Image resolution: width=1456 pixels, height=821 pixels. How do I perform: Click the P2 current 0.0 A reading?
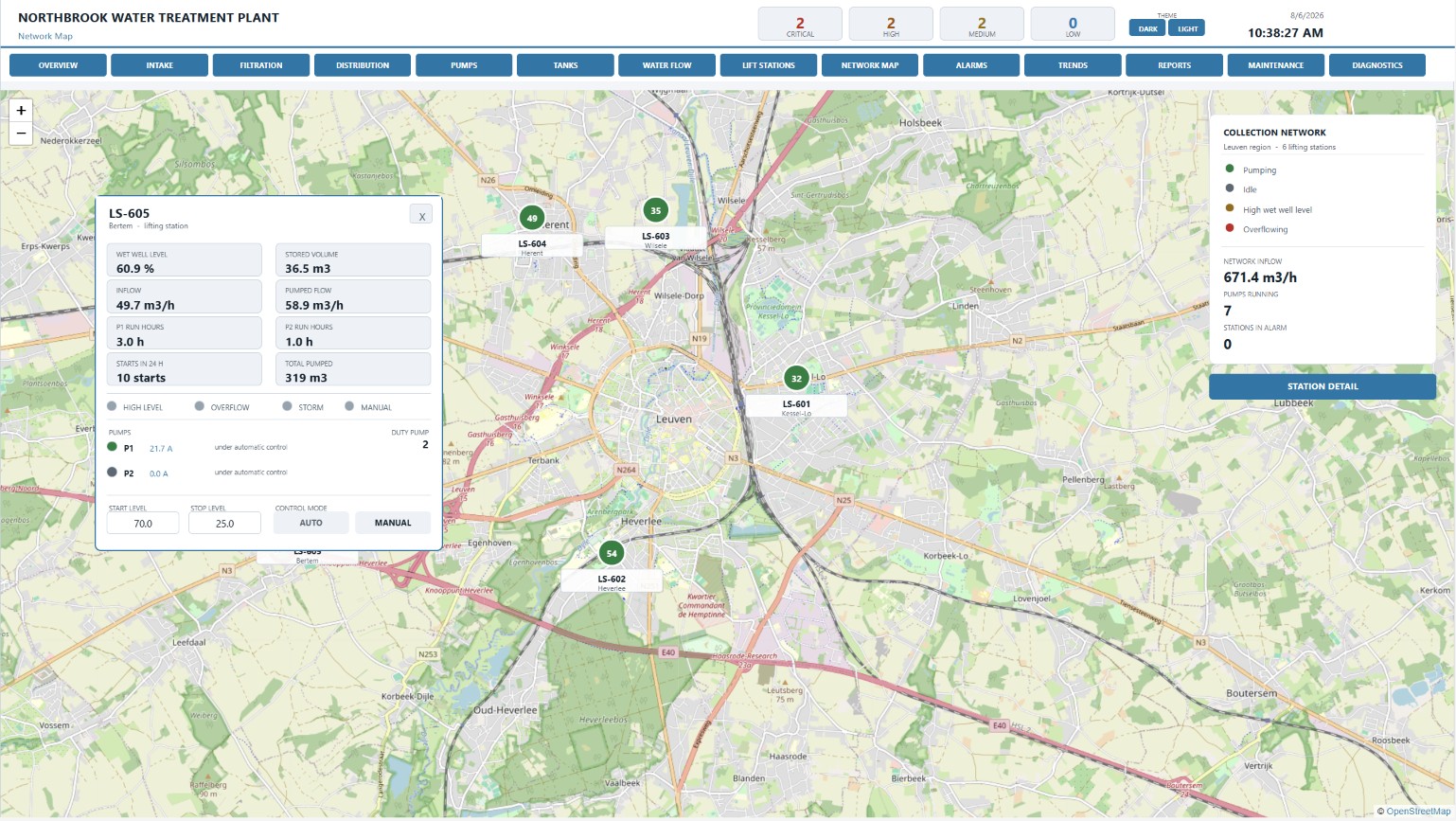point(159,473)
